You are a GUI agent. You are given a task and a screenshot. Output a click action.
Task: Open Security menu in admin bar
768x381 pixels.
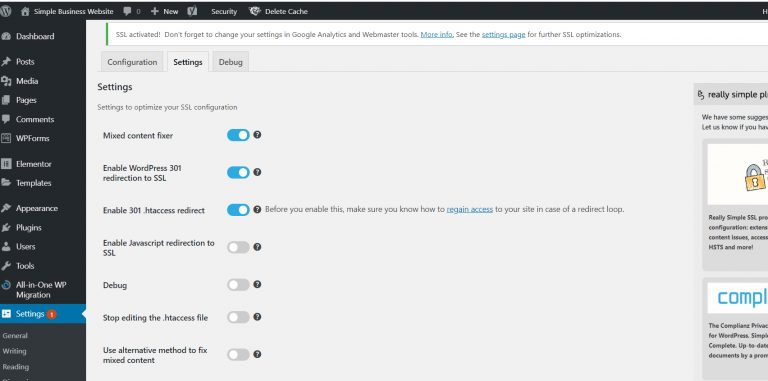(x=224, y=11)
